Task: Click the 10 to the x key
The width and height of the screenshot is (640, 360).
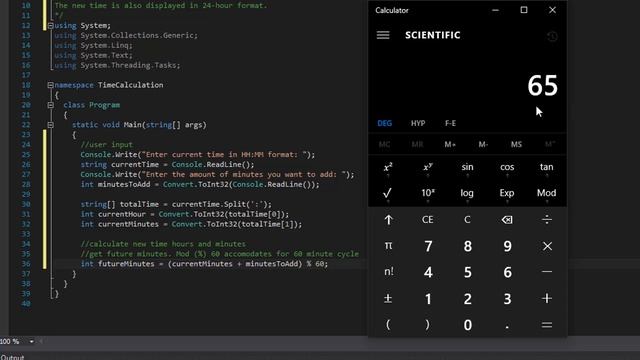Action: coord(428,193)
